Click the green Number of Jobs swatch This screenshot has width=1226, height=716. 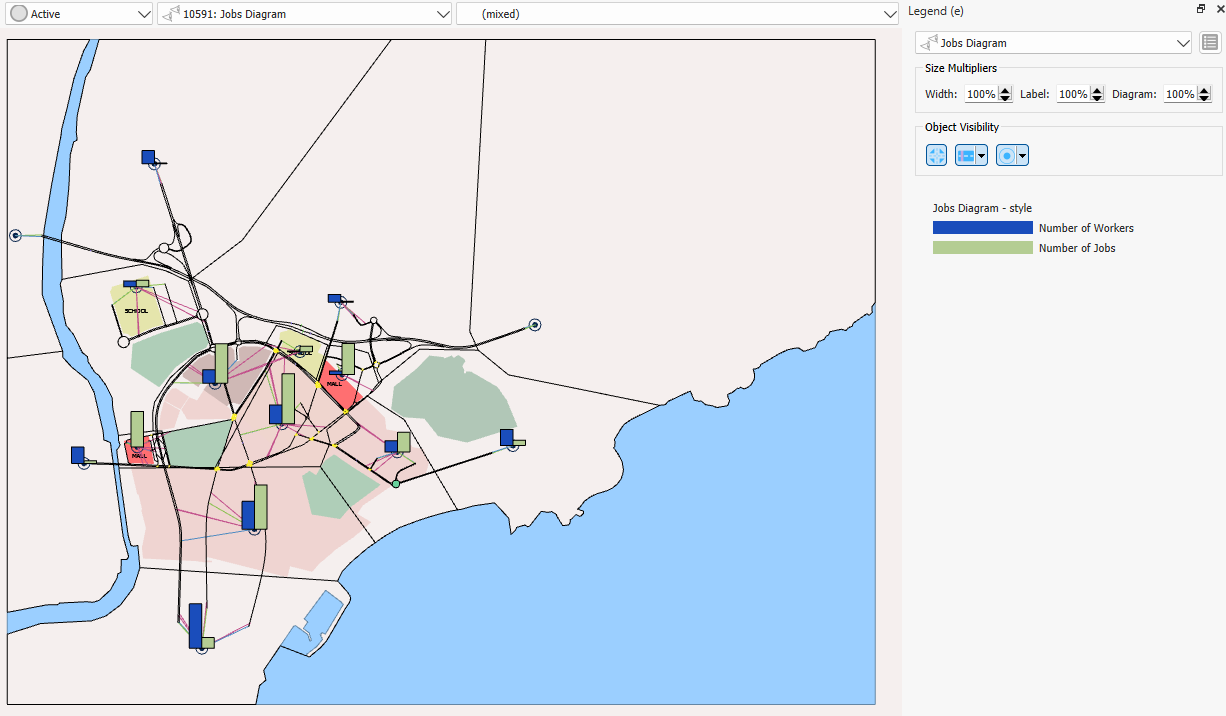point(982,248)
